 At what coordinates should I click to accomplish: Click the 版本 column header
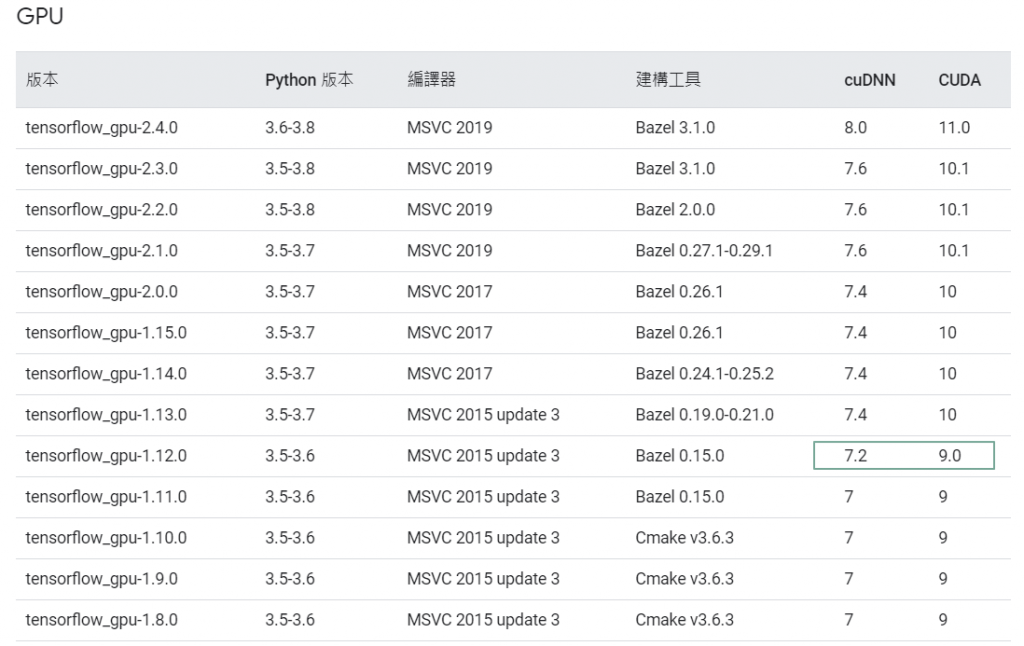pos(42,80)
